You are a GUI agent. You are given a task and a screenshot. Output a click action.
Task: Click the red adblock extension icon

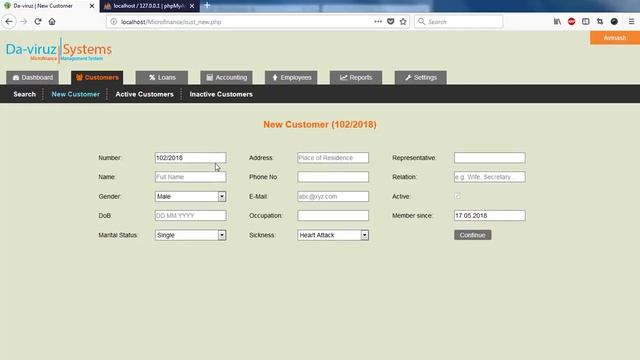pos(571,22)
